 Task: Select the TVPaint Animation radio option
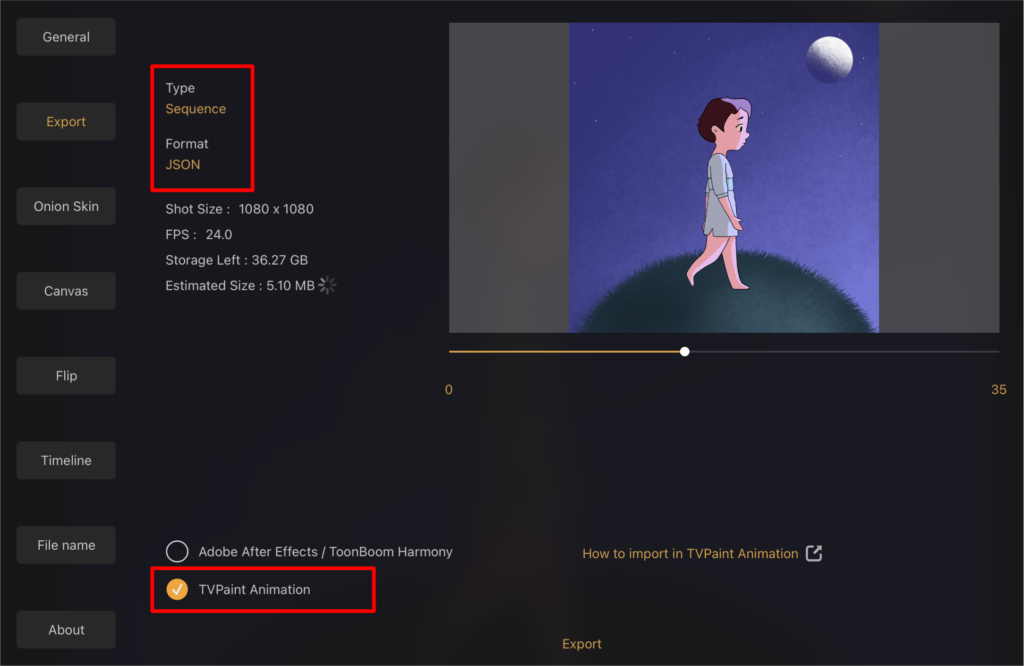[177, 589]
